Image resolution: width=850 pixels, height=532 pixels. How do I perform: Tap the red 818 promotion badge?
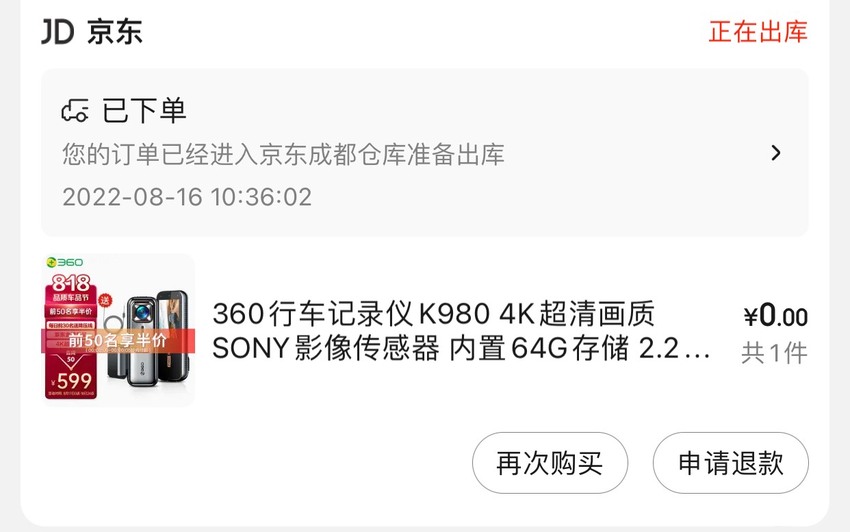click(71, 283)
